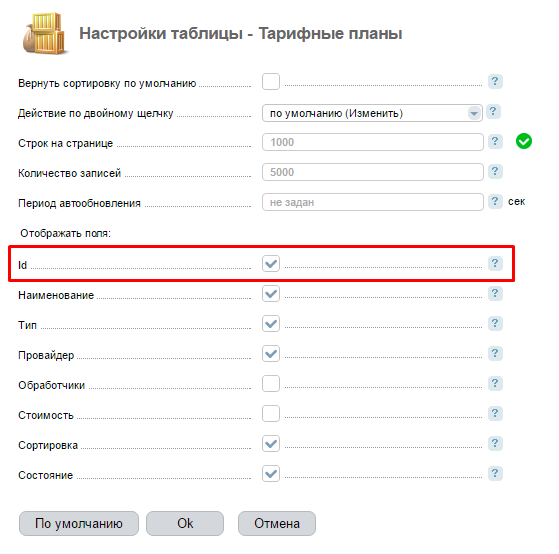Click dropdown arrow of по умолчанию (Изменить)

coord(474,113)
